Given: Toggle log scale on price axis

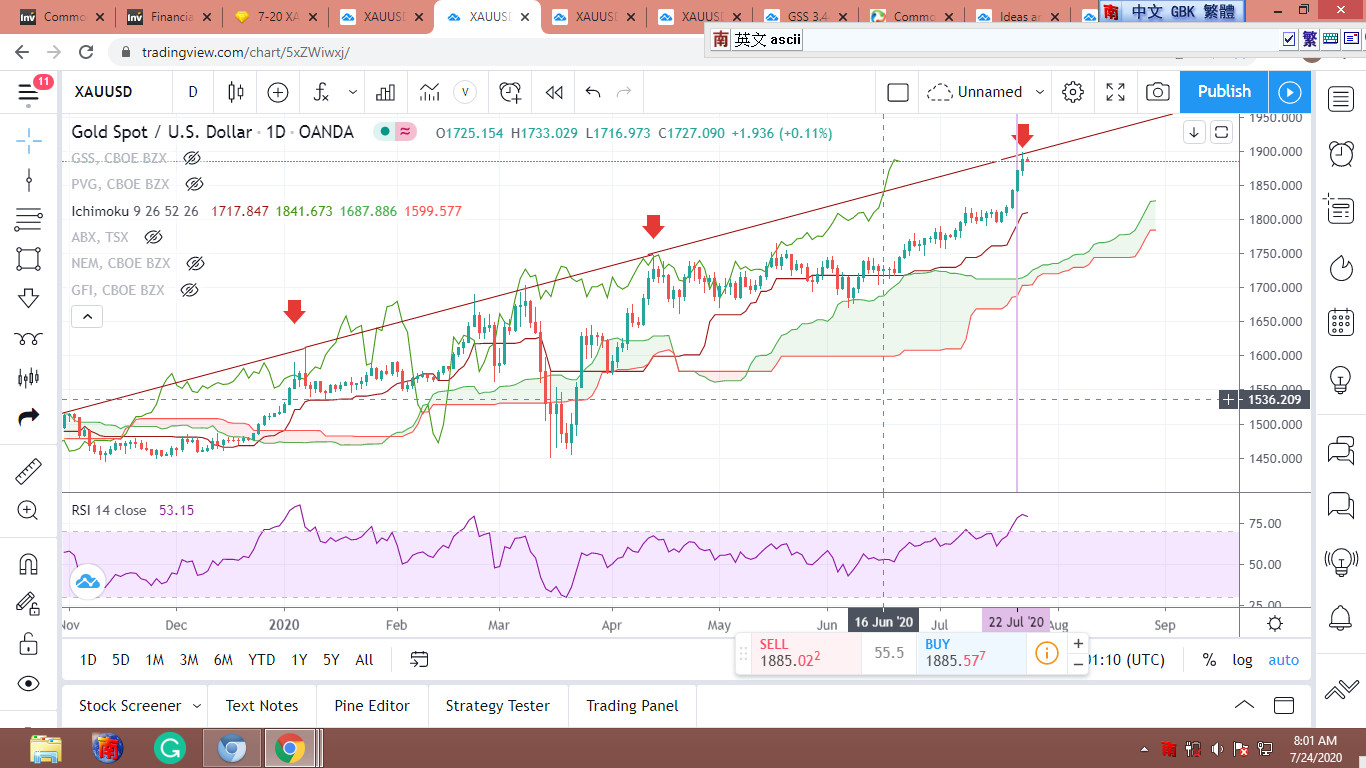Looking at the screenshot, I should 1242,660.
